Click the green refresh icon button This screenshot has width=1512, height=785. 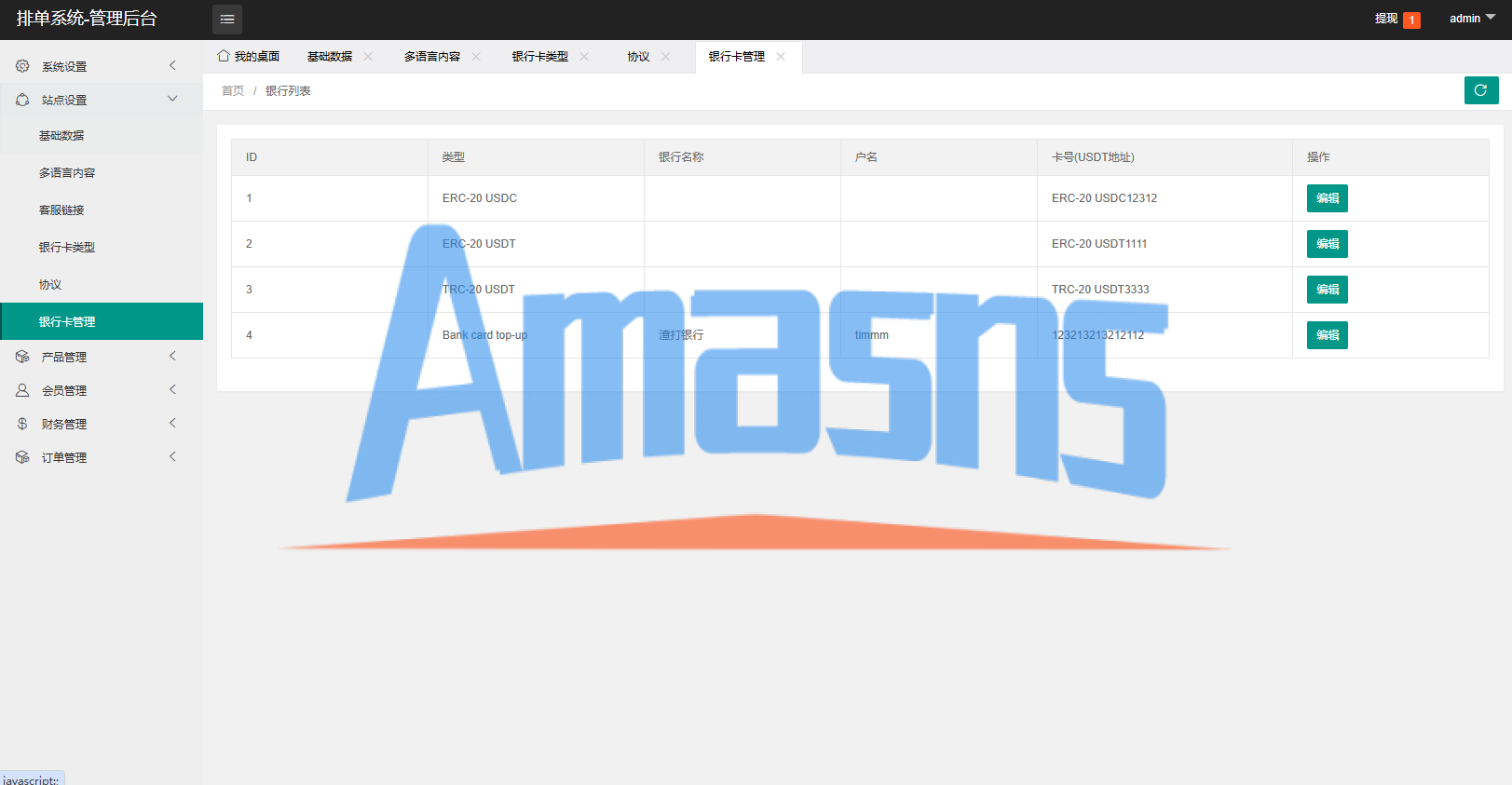1480,90
